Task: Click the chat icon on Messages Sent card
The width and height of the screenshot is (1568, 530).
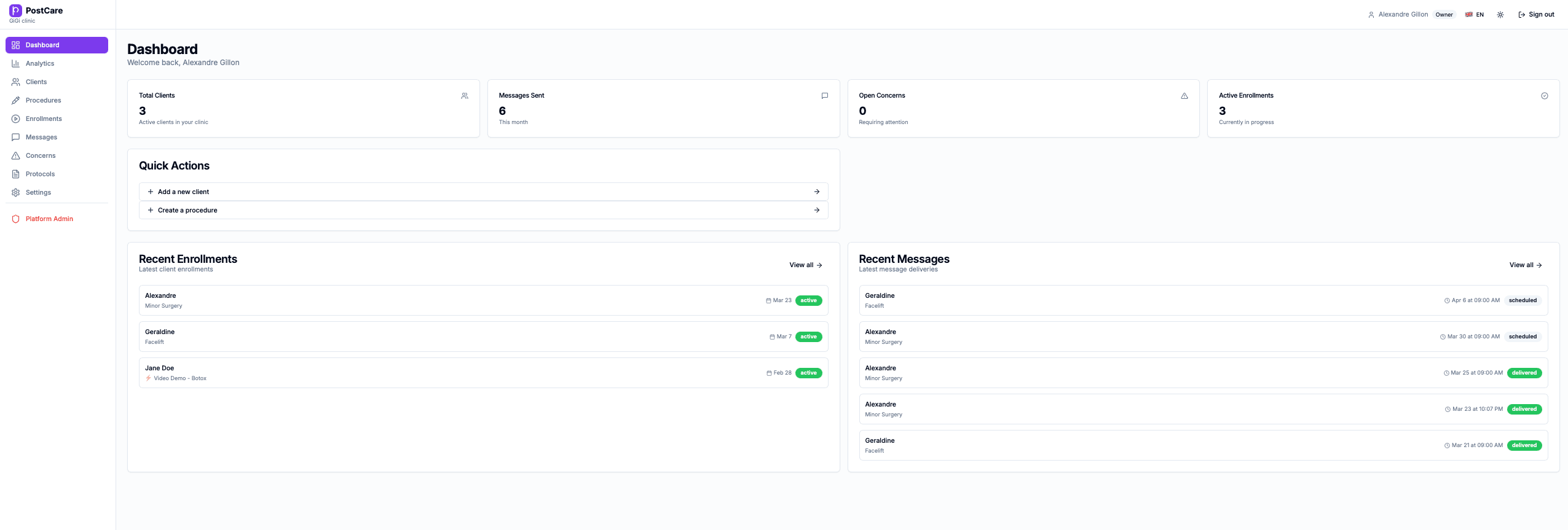Action: point(825,96)
